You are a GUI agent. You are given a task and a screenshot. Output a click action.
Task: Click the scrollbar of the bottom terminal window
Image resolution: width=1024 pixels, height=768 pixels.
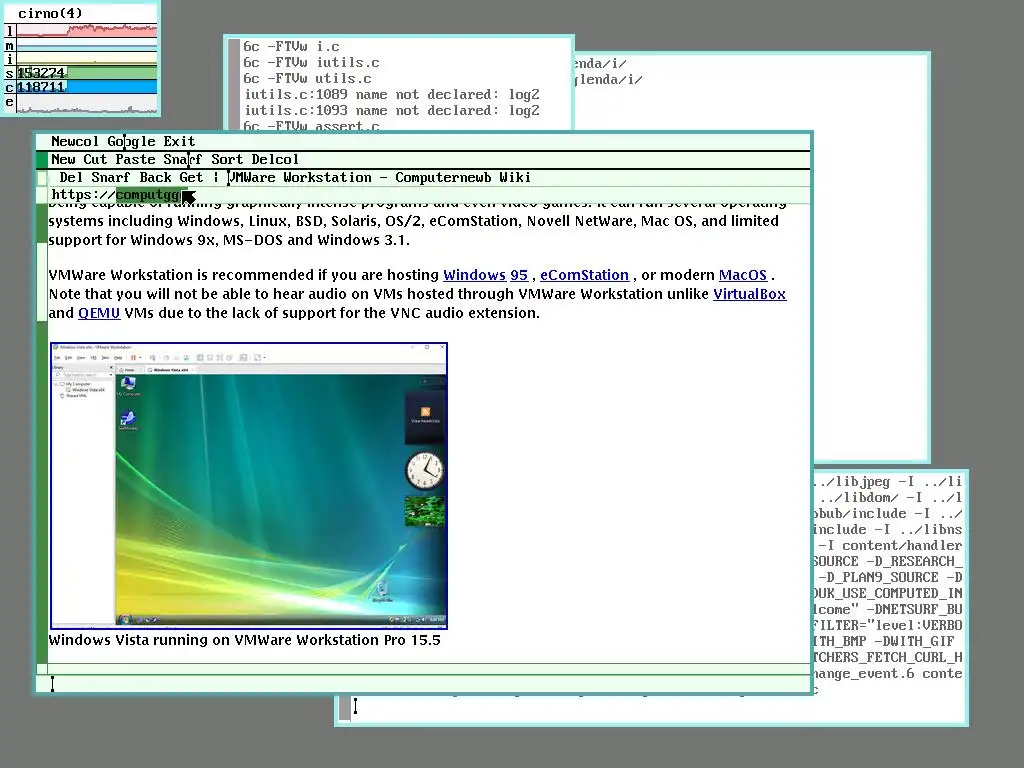[345, 708]
